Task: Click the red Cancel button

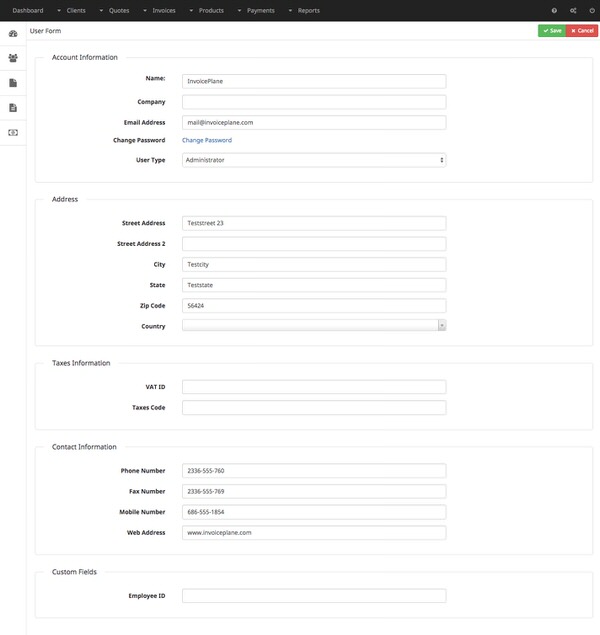Action: pyautogui.click(x=582, y=31)
